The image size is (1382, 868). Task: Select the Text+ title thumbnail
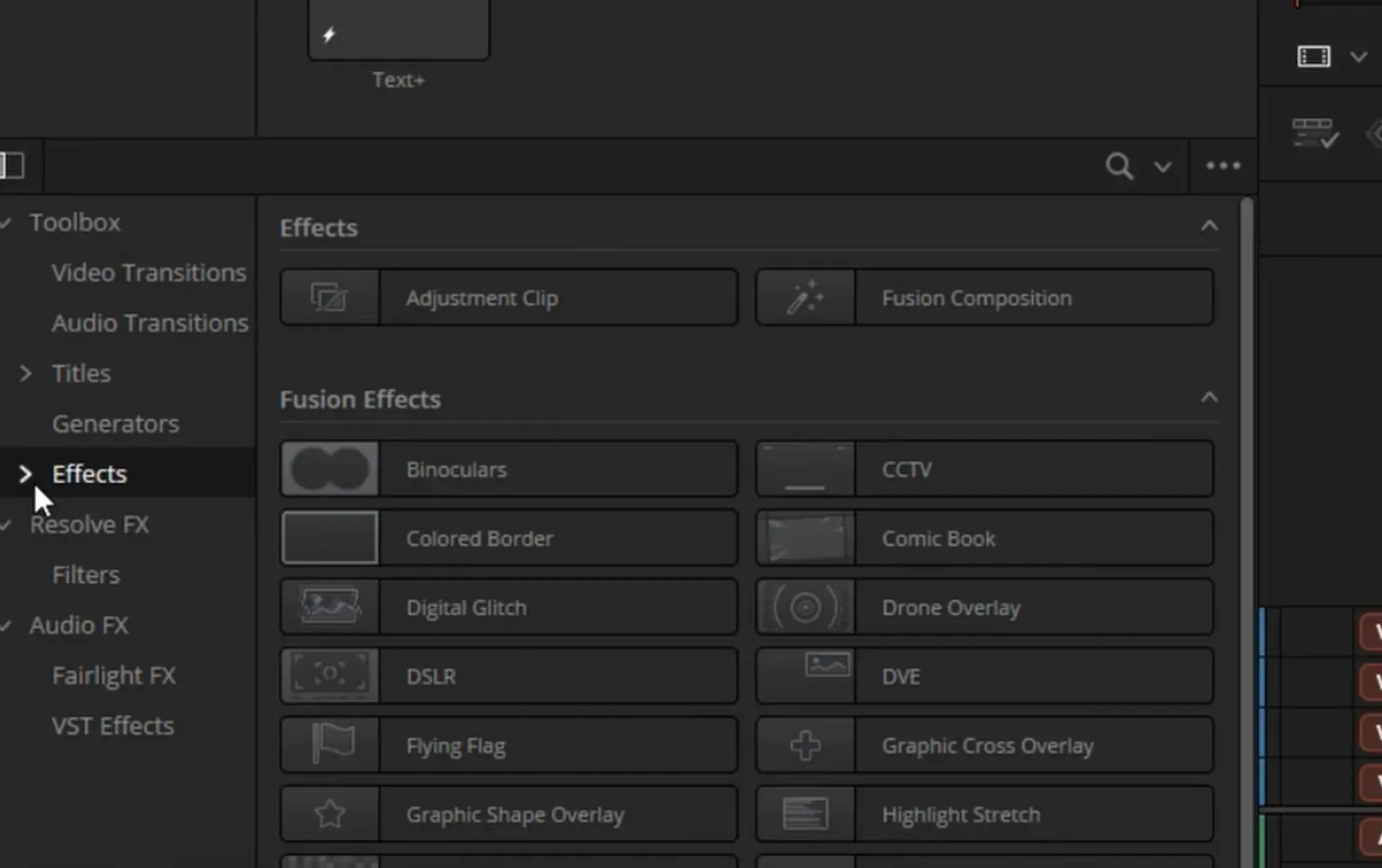click(399, 29)
